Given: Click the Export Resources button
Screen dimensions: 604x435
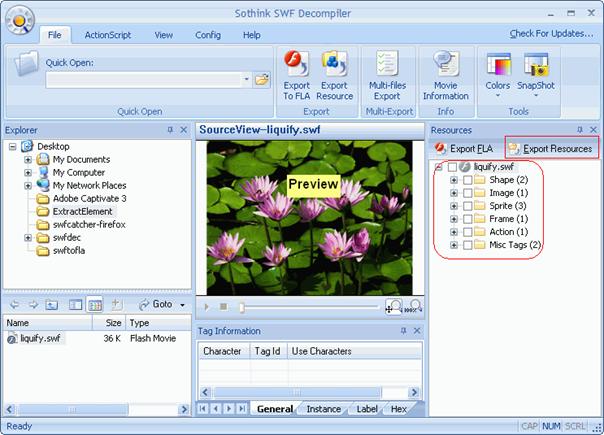Looking at the screenshot, I should [550, 148].
